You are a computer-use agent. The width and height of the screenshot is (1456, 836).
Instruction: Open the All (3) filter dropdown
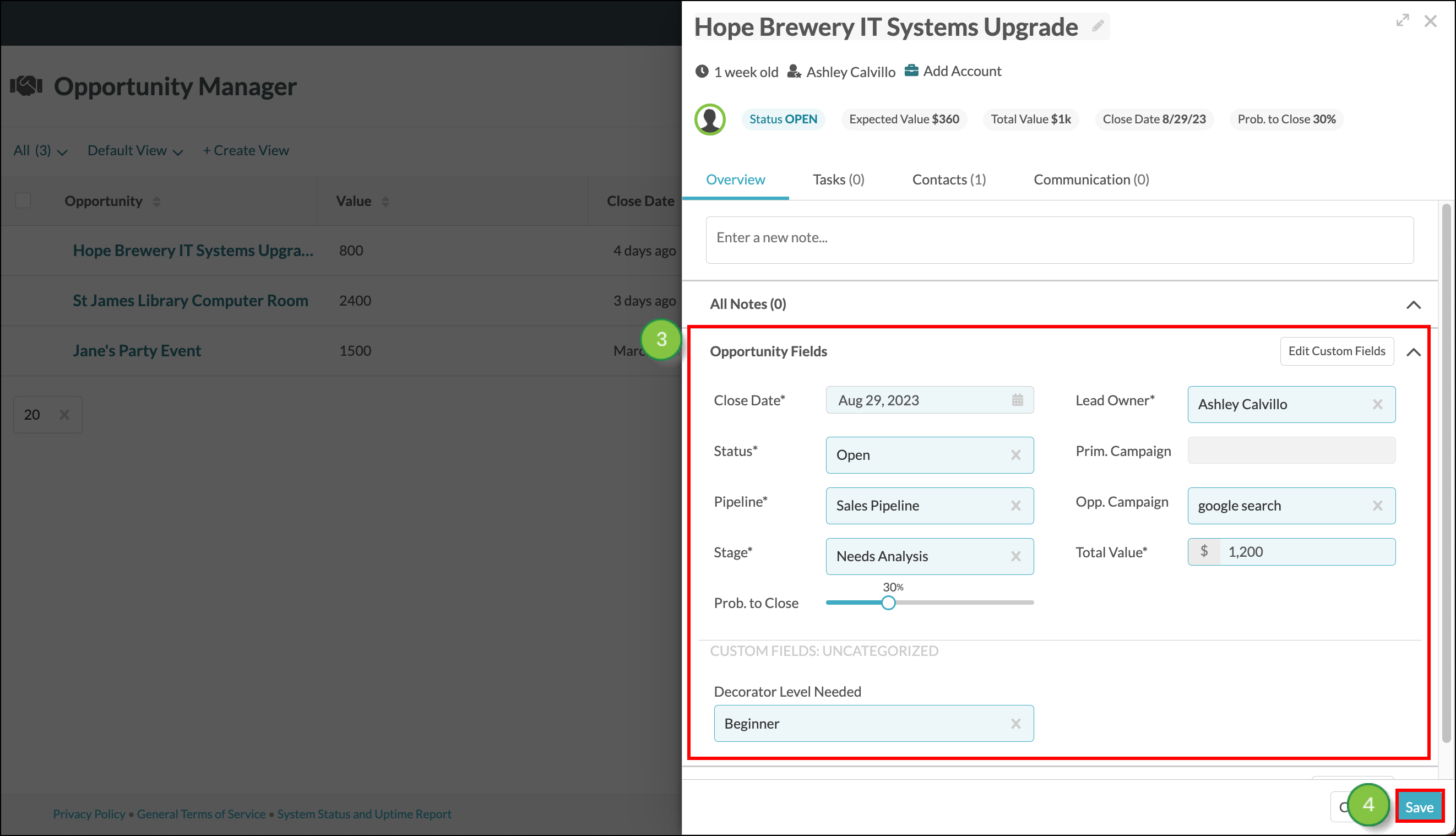40,151
